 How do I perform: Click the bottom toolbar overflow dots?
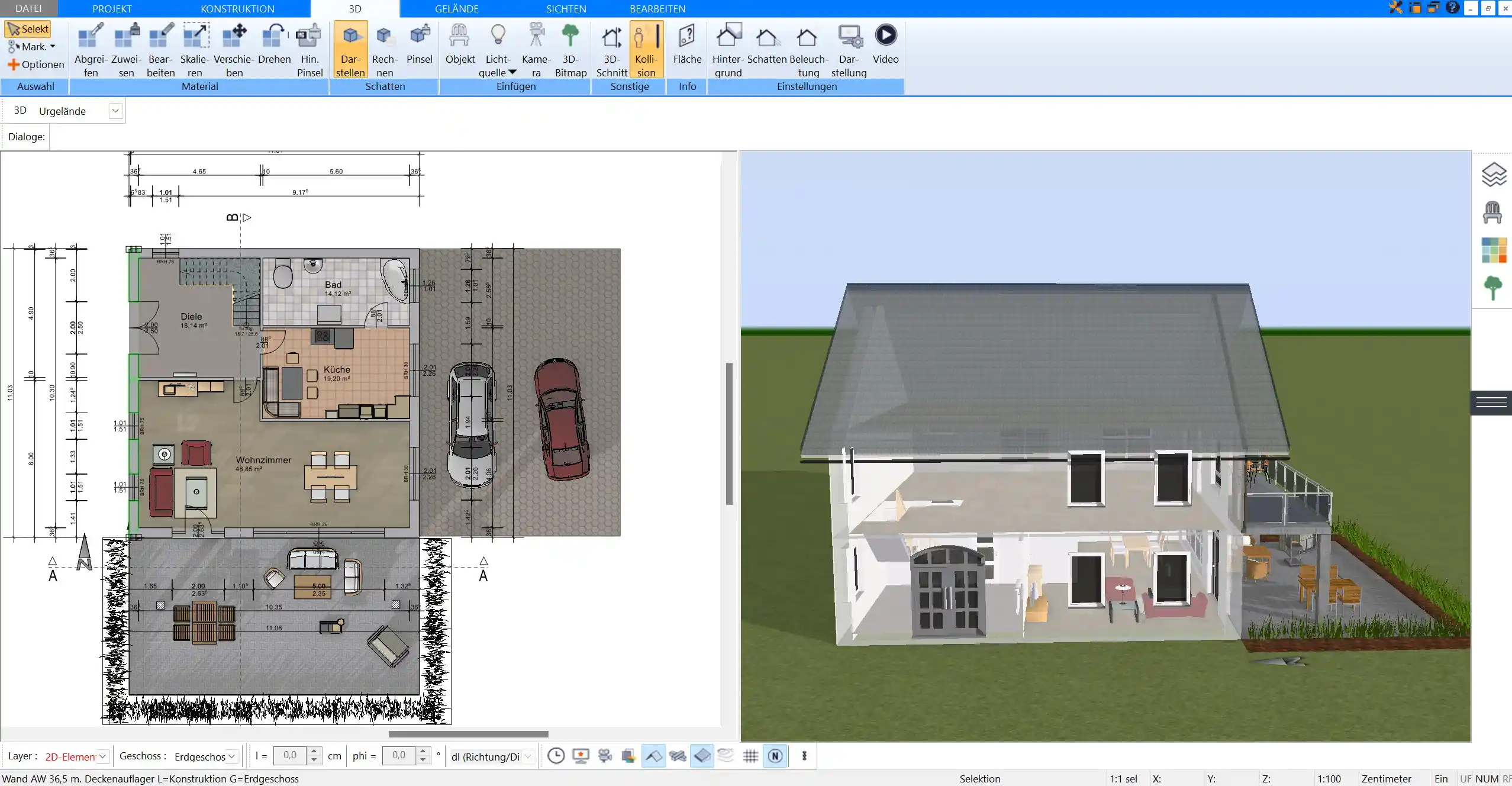pos(804,756)
